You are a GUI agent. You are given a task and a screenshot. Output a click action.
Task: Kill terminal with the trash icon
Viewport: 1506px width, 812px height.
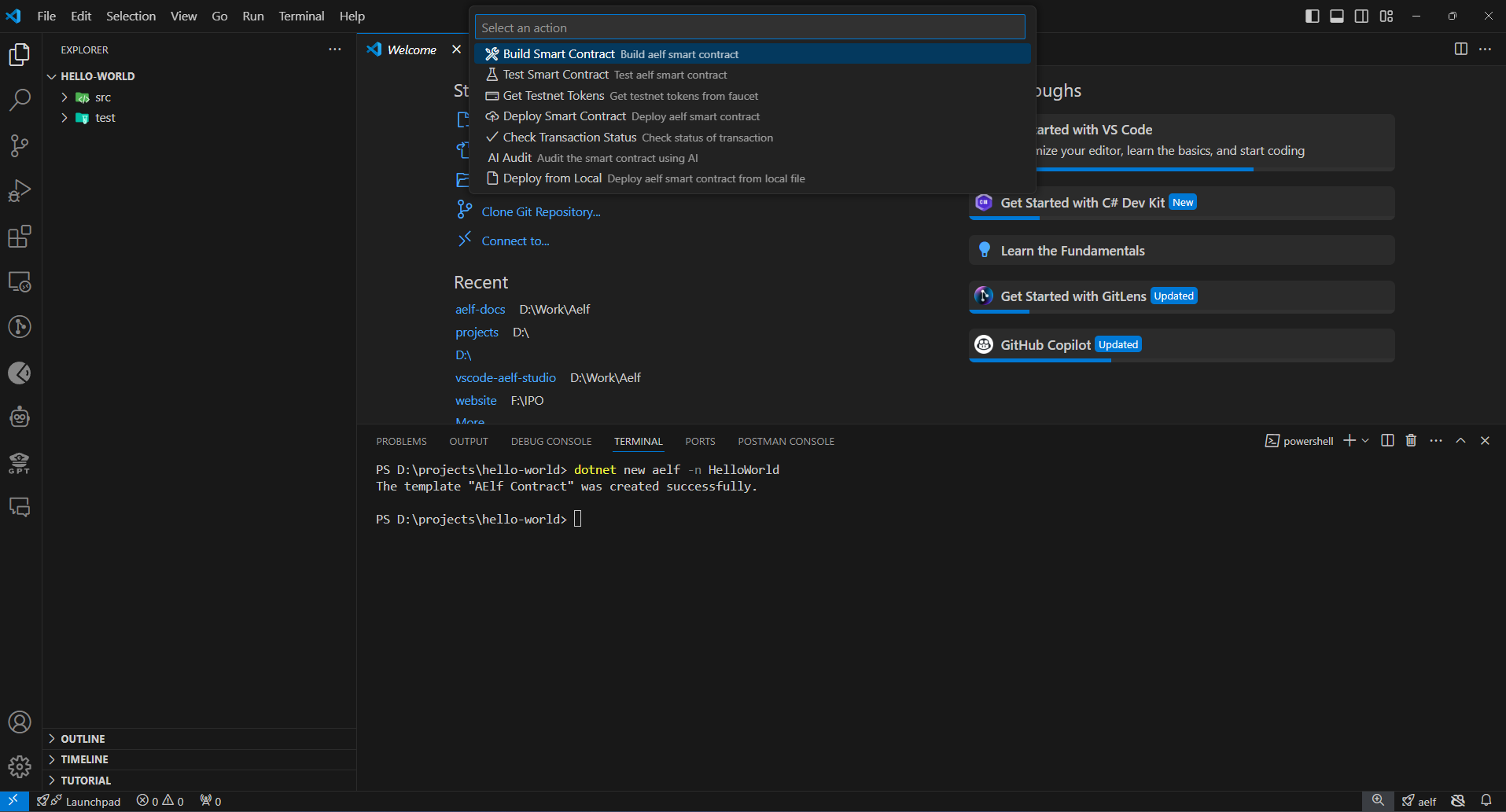[x=1411, y=441]
